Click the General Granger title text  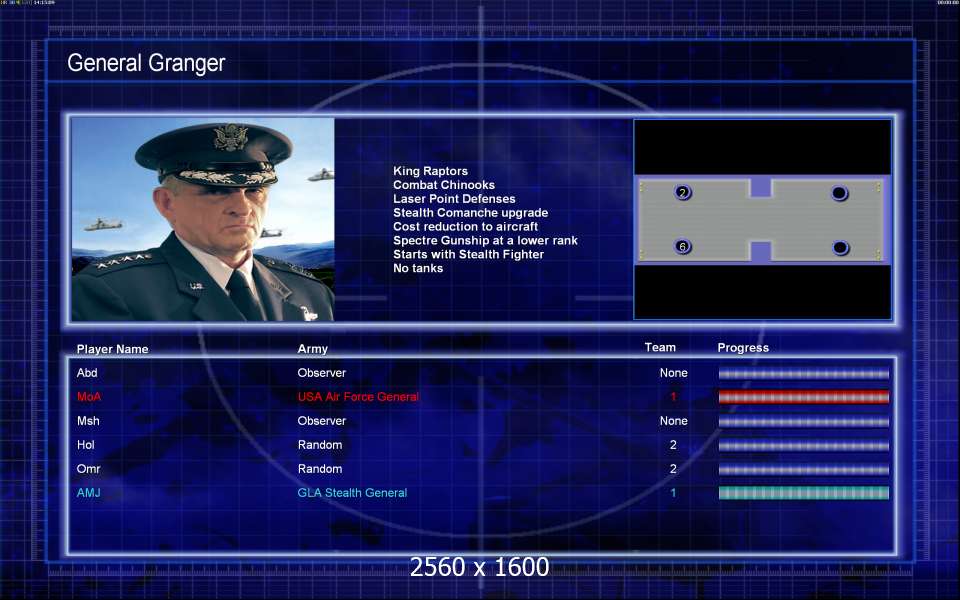click(x=146, y=63)
